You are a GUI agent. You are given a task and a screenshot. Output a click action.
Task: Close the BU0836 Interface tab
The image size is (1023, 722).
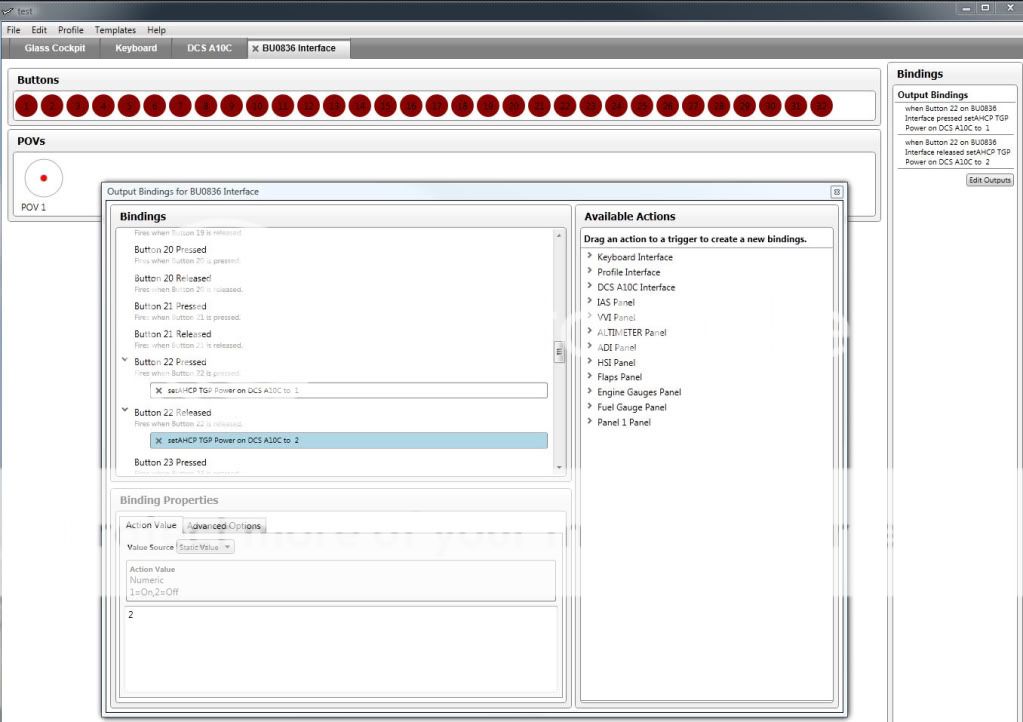click(x=255, y=48)
